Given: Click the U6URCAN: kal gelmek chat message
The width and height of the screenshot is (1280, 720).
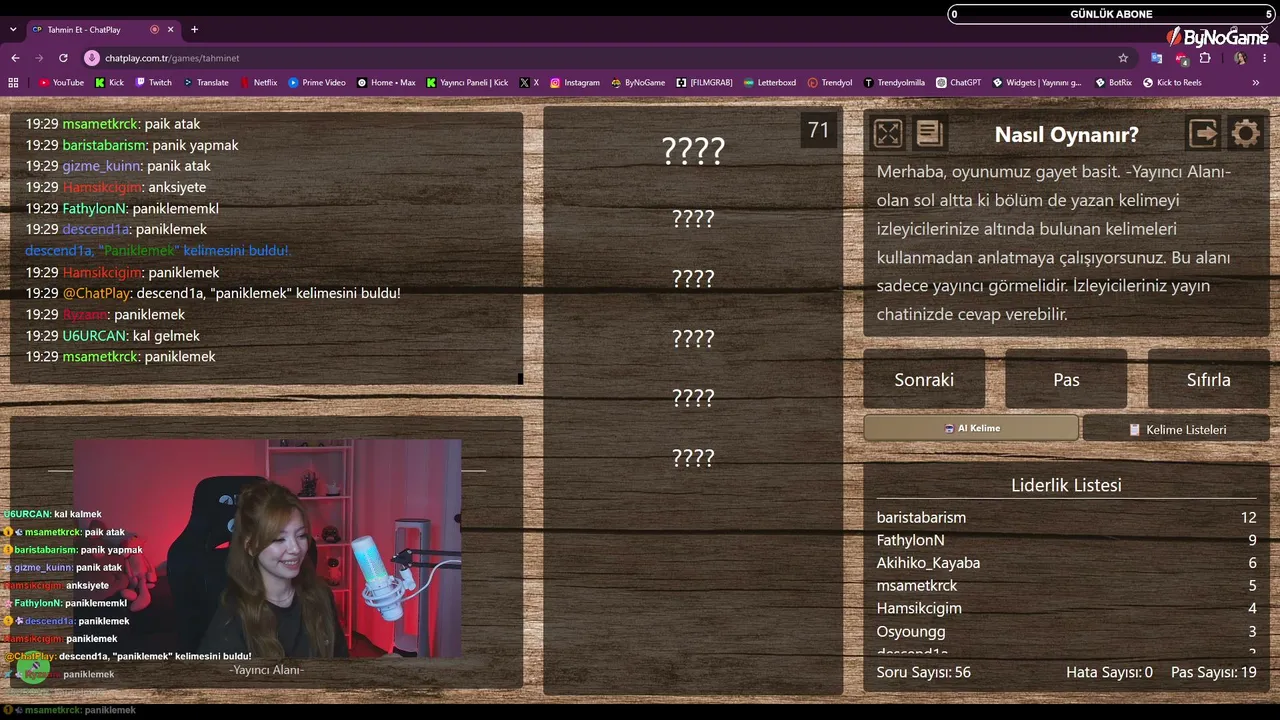Looking at the screenshot, I should click(112, 336).
